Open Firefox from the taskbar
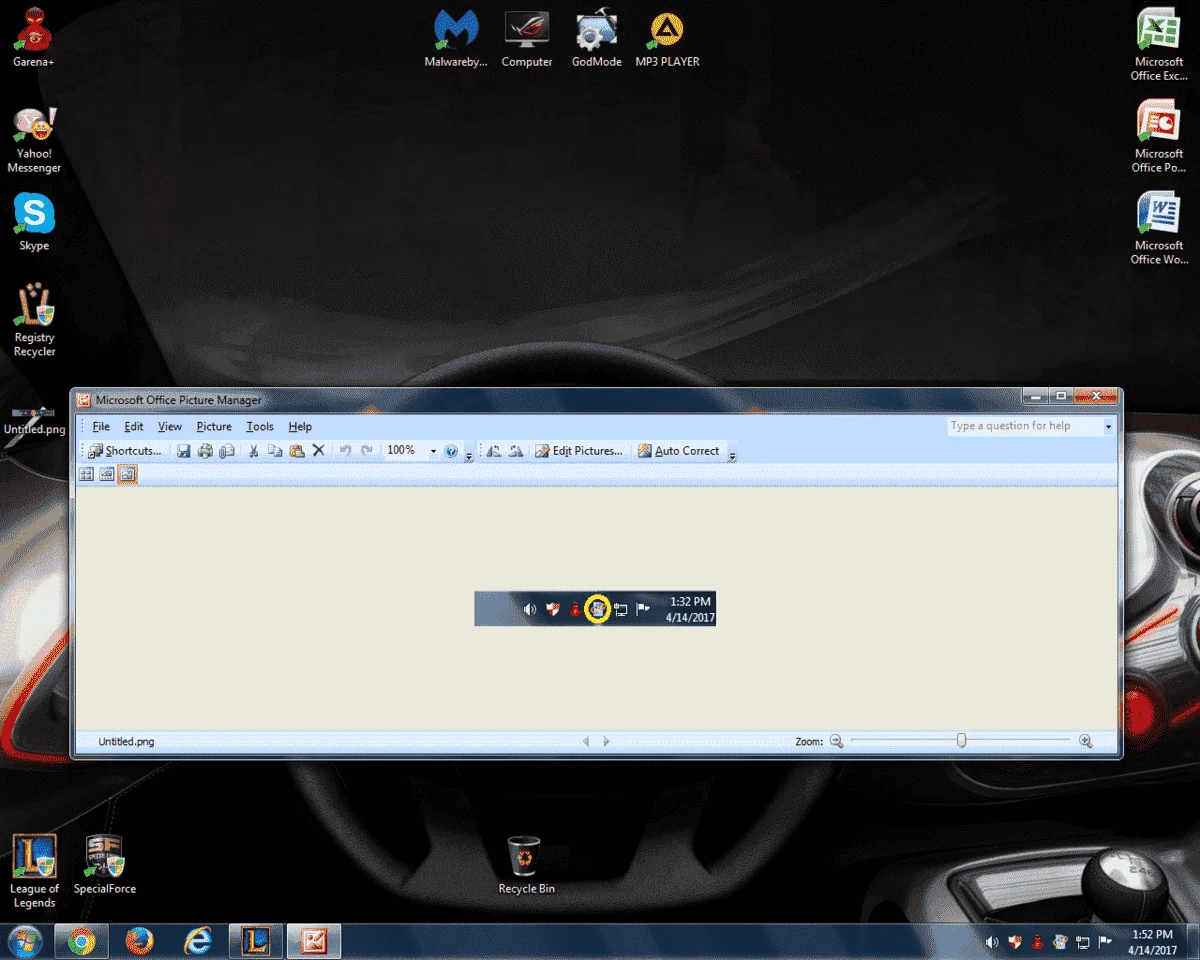This screenshot has height=960, width=1200. 140,941
